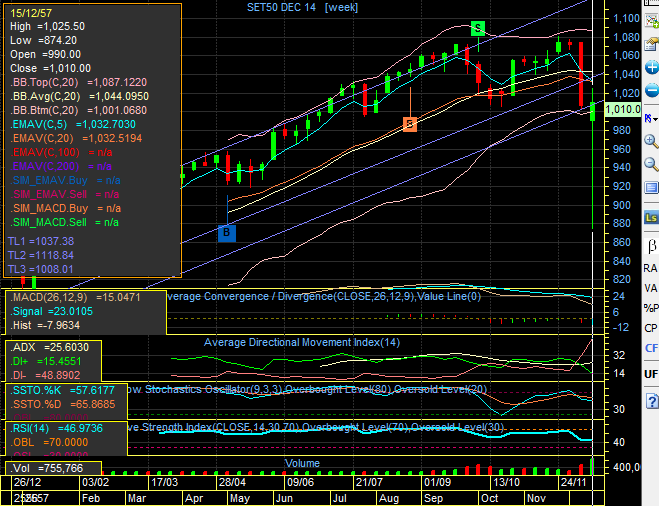Click the .EMAV(C,100) legend entry
This screenshot has width=659, height=506.
(x=61, y=152)
